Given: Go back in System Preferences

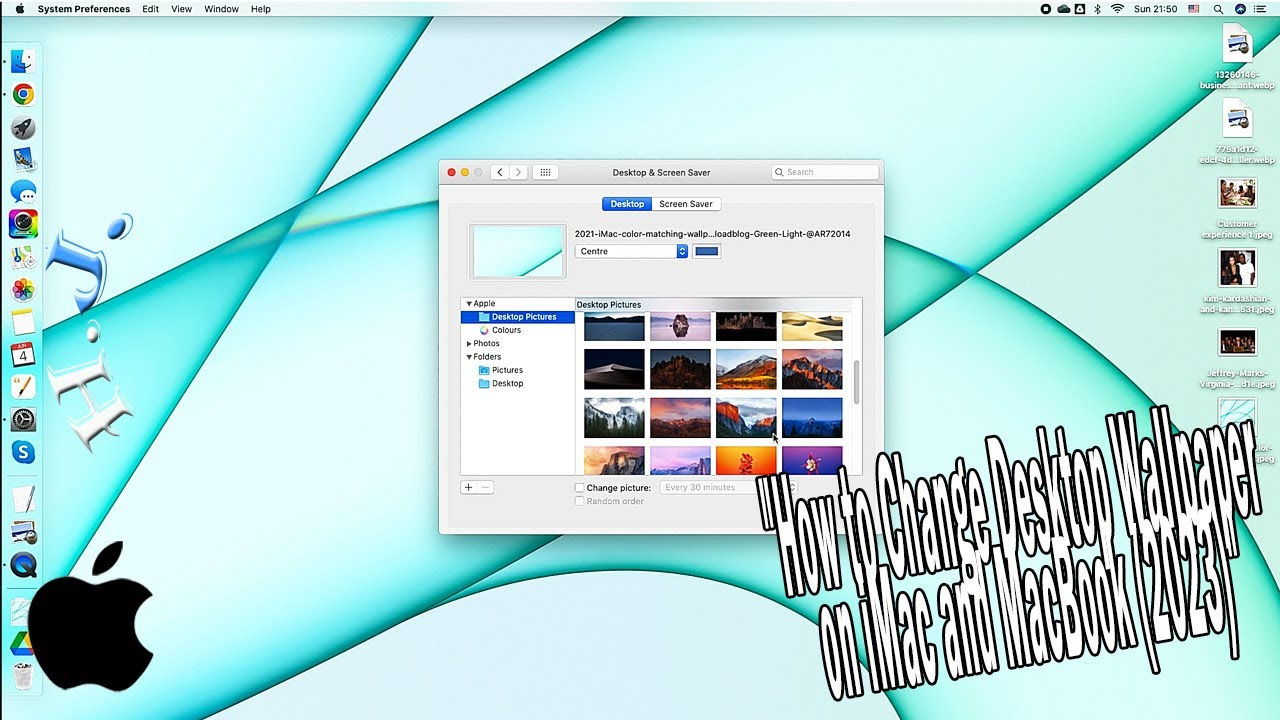Looking at the screenshot, I should 500,172.
